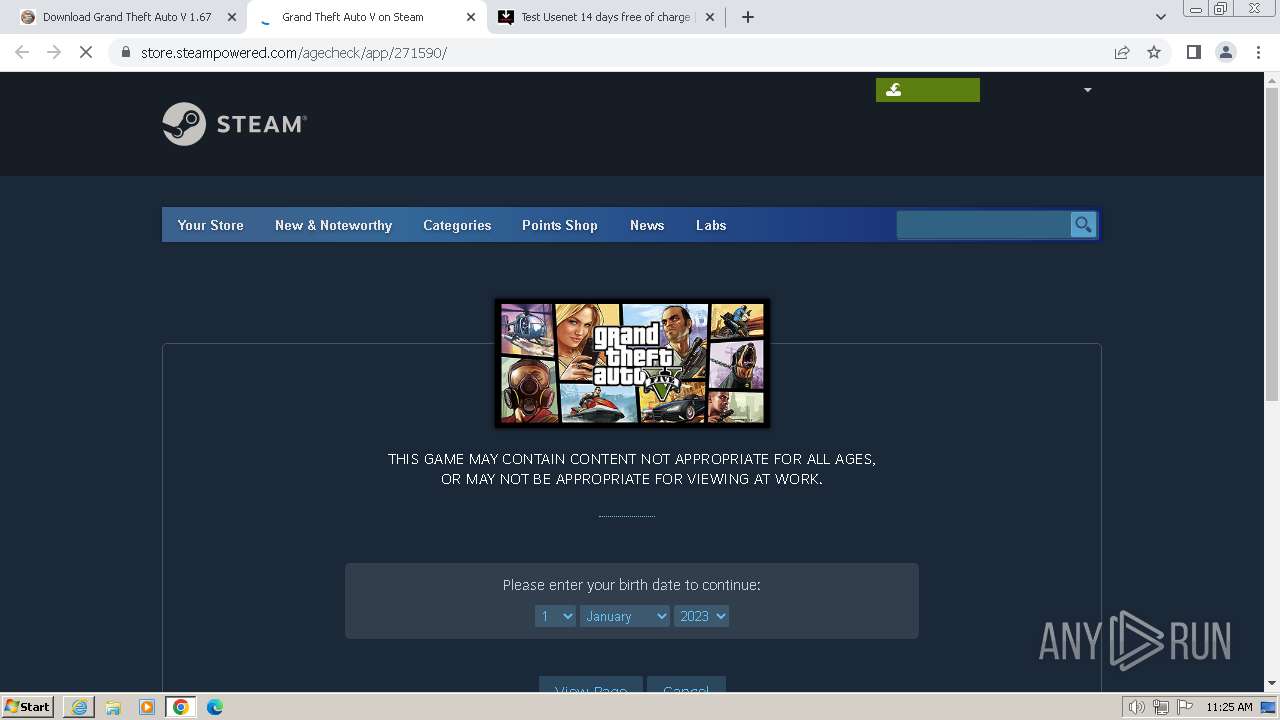The height and width of the screenshot is (720, 1280).
Task: Click Chrome taskbar icon
Action: (180, 707)
